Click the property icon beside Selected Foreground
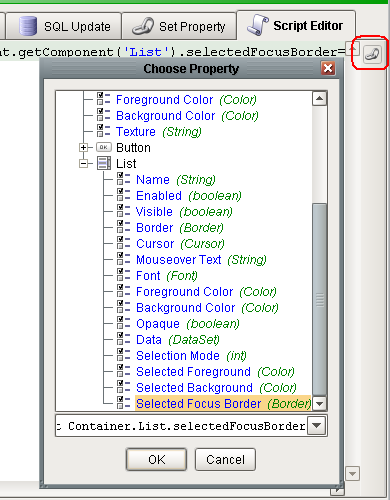This screenshot has height=500, width=390. pos(123,371)
